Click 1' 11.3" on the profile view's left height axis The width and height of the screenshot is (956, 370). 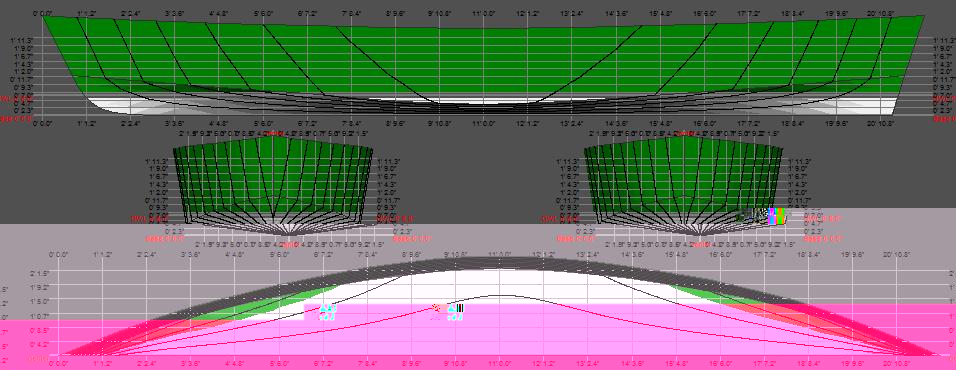[22, 40]
